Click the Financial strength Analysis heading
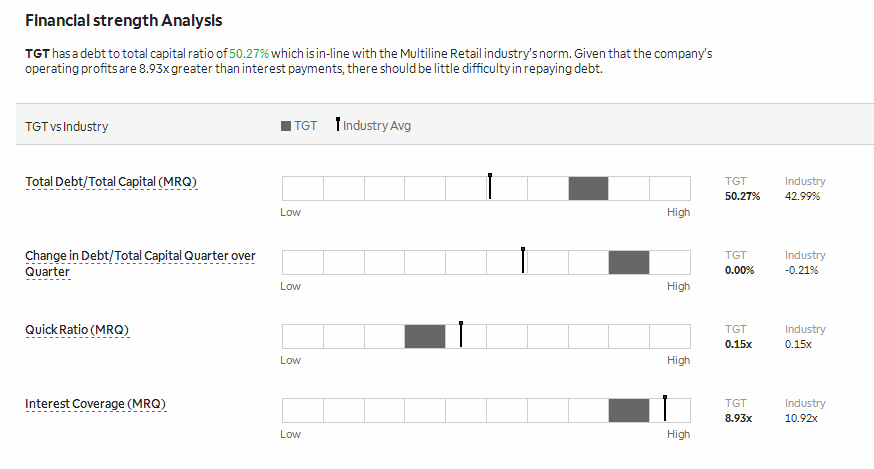 124,21
